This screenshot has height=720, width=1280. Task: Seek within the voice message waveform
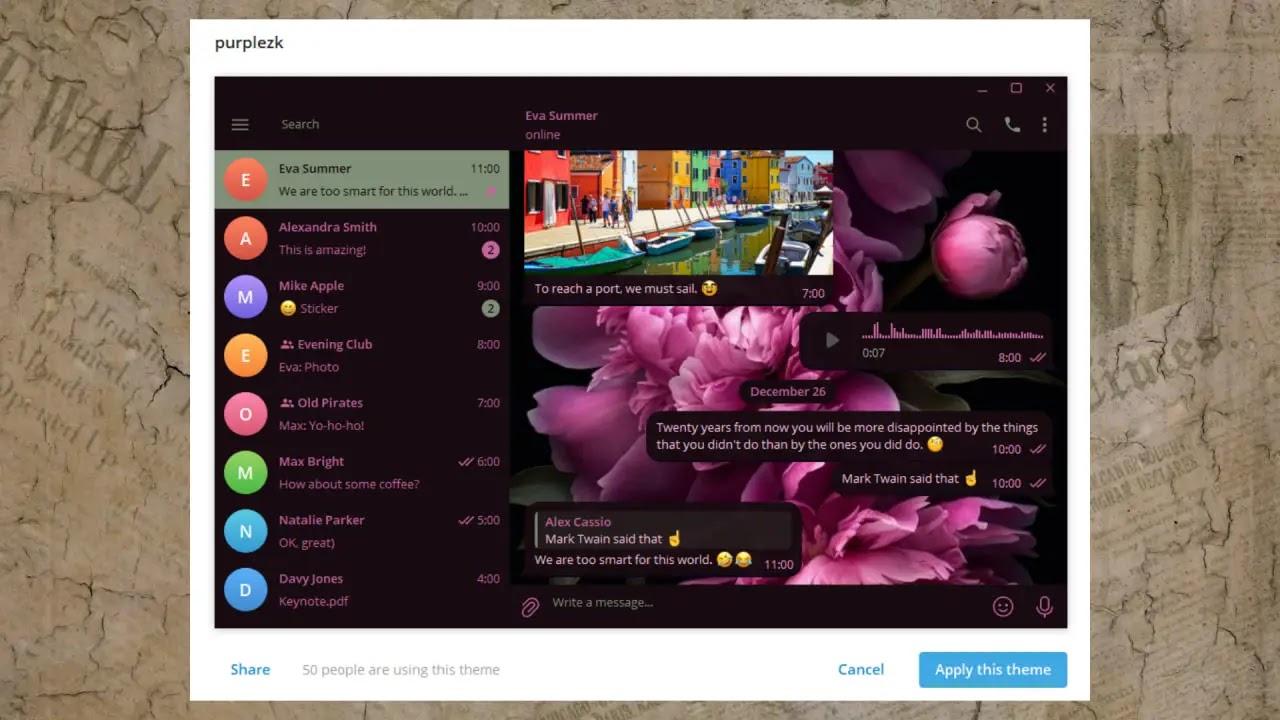[952, 331]
